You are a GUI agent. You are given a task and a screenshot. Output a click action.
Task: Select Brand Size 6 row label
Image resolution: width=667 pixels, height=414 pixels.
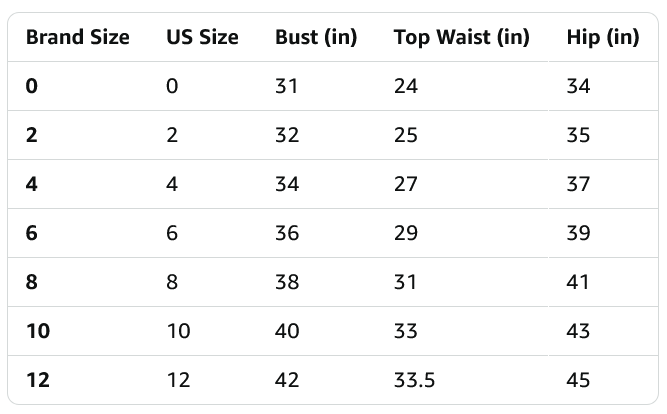pos(32,233)
